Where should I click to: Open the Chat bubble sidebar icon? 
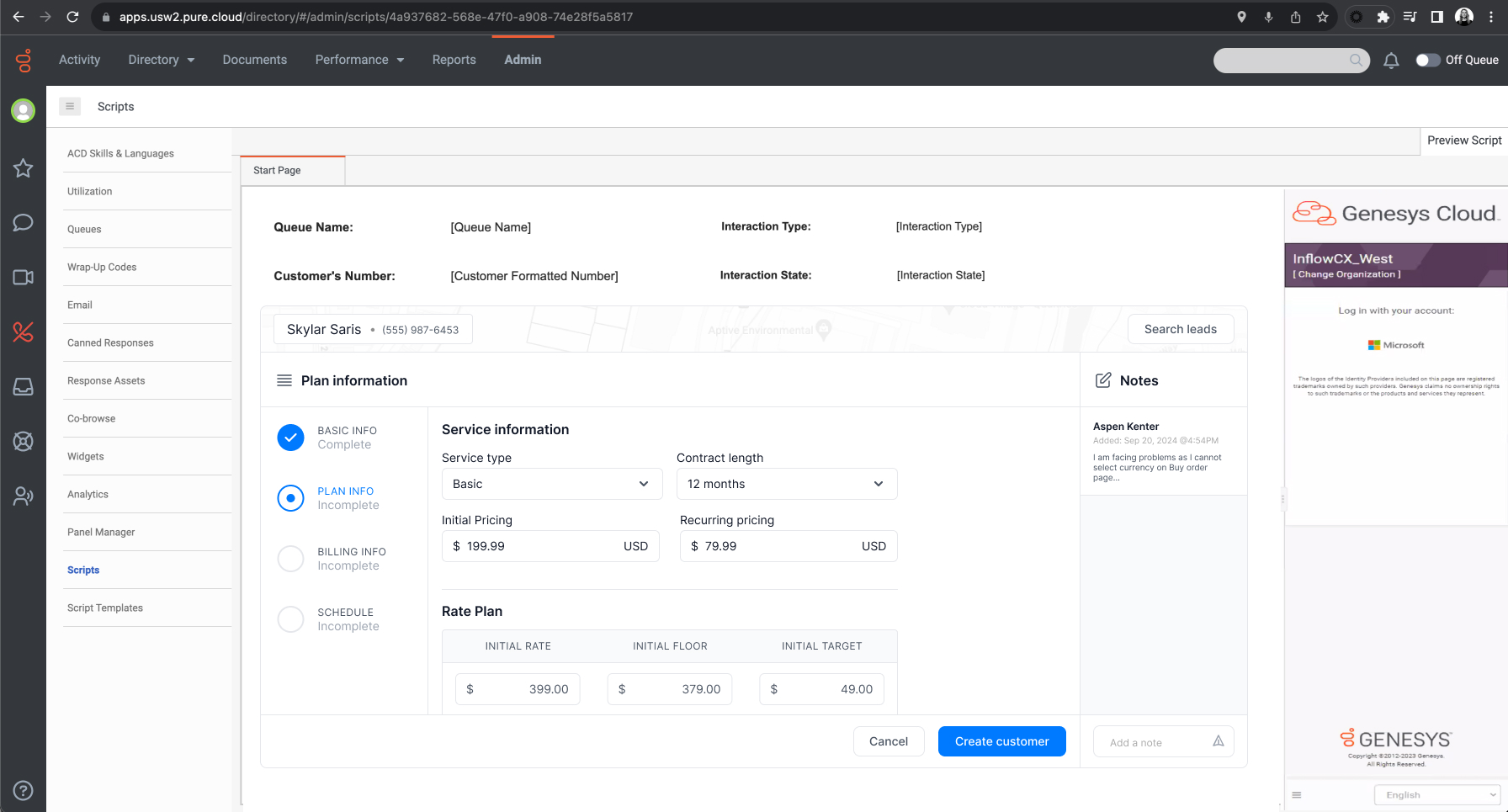pyautogui.click(x=23, y=222)
